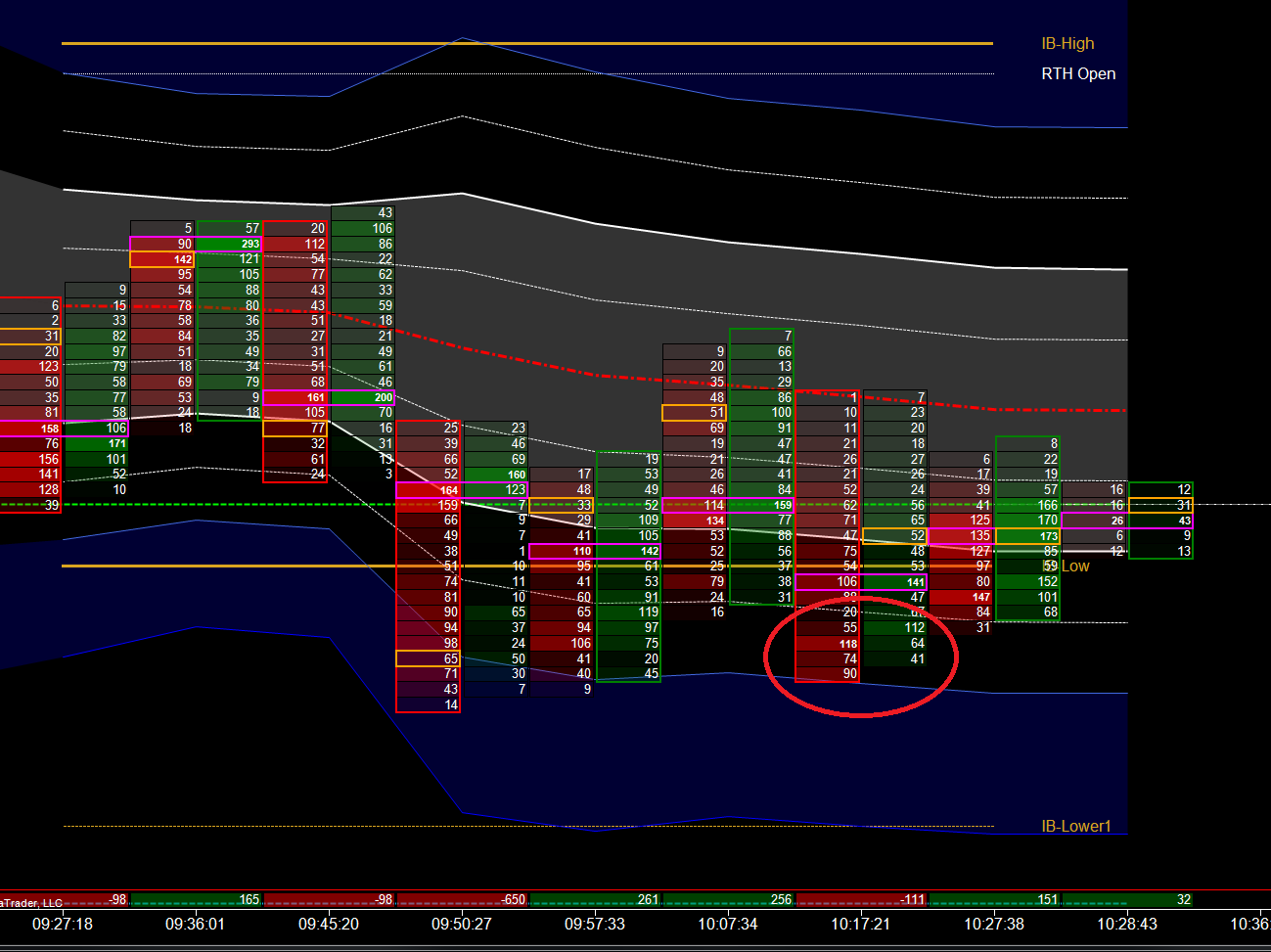Click the red 110 volume cell
Image resolution: width=1271 pixels, height=952 pixels.
(x=562, y=551)
